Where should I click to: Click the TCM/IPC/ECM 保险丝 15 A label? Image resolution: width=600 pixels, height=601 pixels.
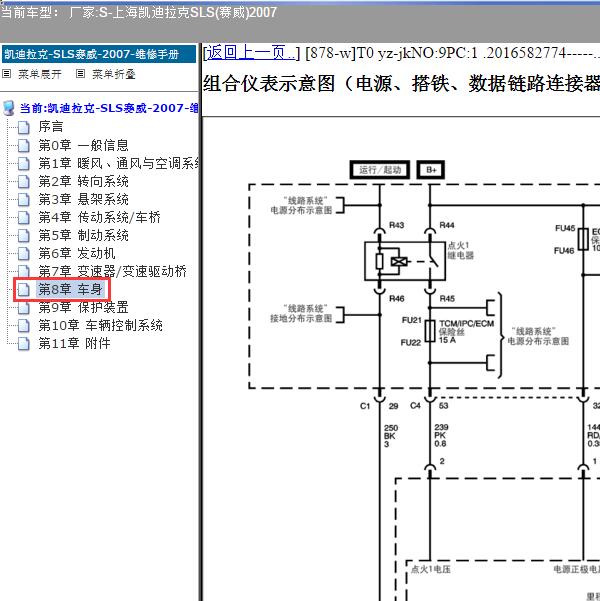[x=466, y=332]
